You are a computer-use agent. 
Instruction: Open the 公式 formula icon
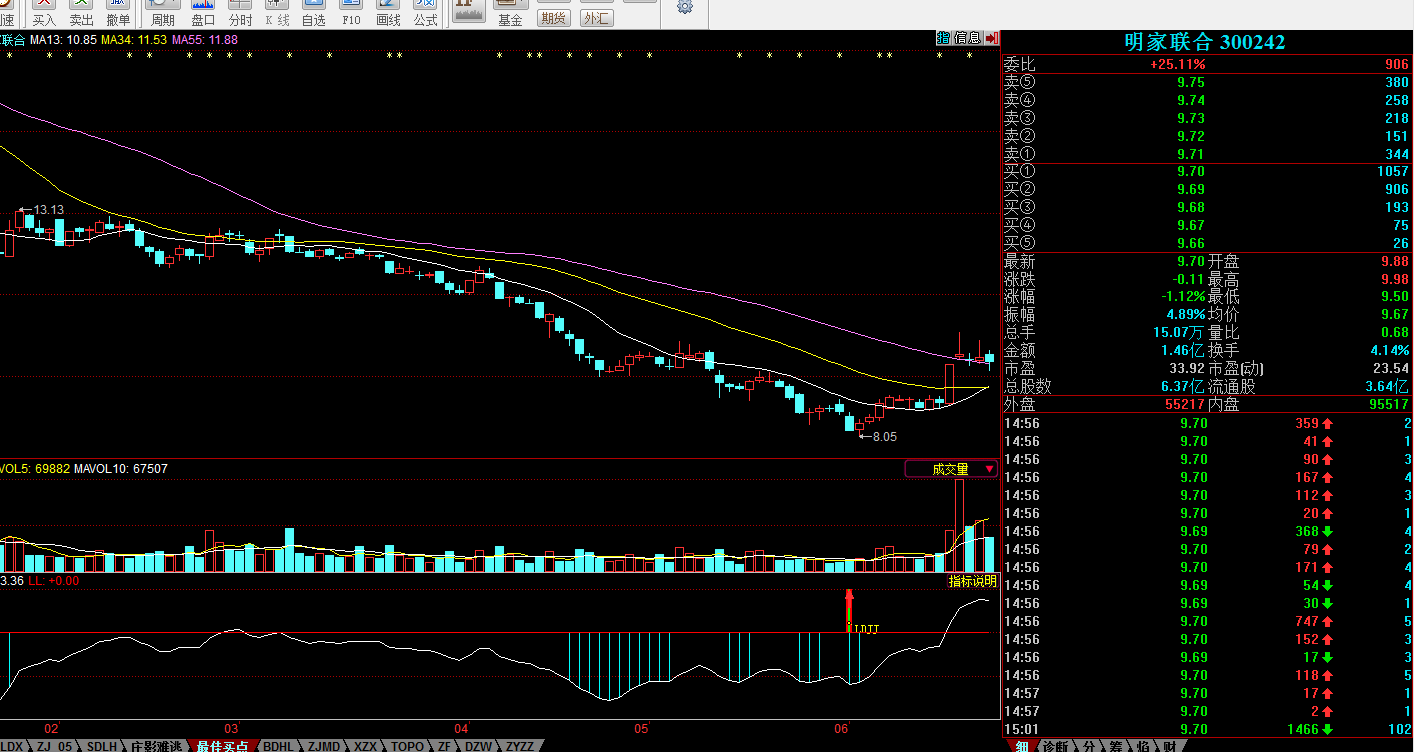[x=425, y=13]
